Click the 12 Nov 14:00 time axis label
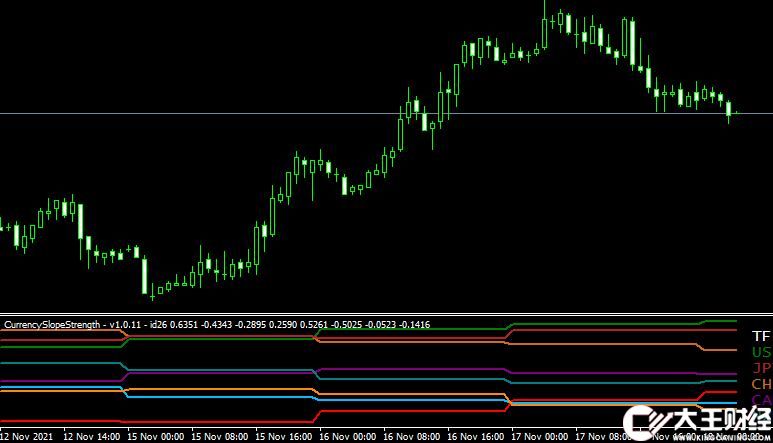The image size is (773, 443). [92, 437]
